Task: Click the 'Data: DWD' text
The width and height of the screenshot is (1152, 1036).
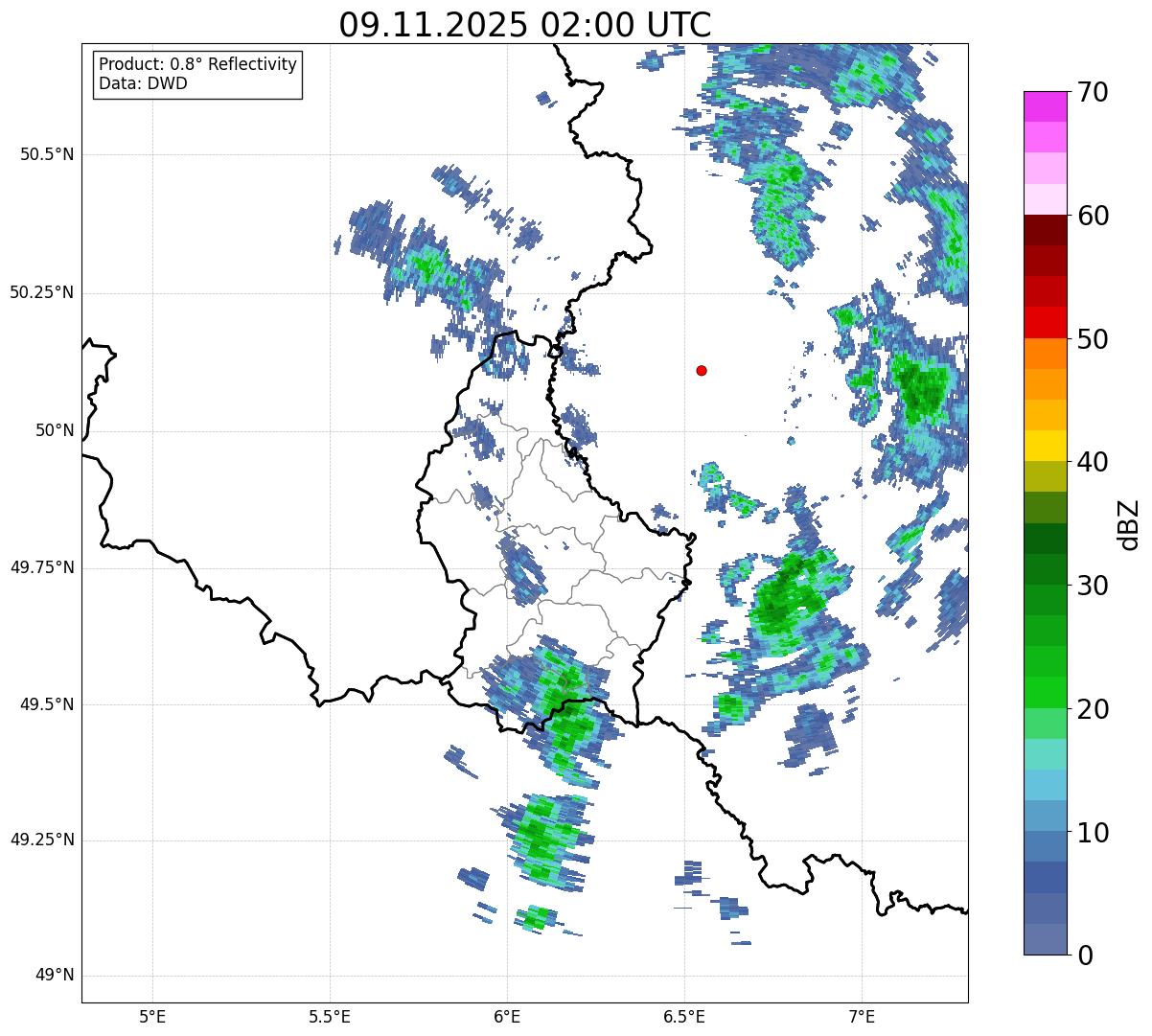Action: (143, 83)
